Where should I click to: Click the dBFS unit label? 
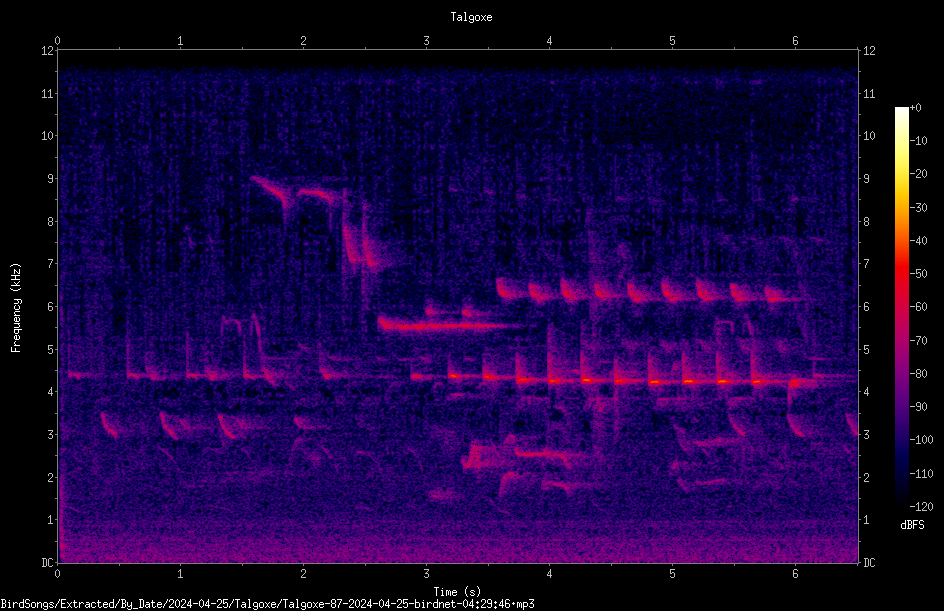tap(912, 525)
